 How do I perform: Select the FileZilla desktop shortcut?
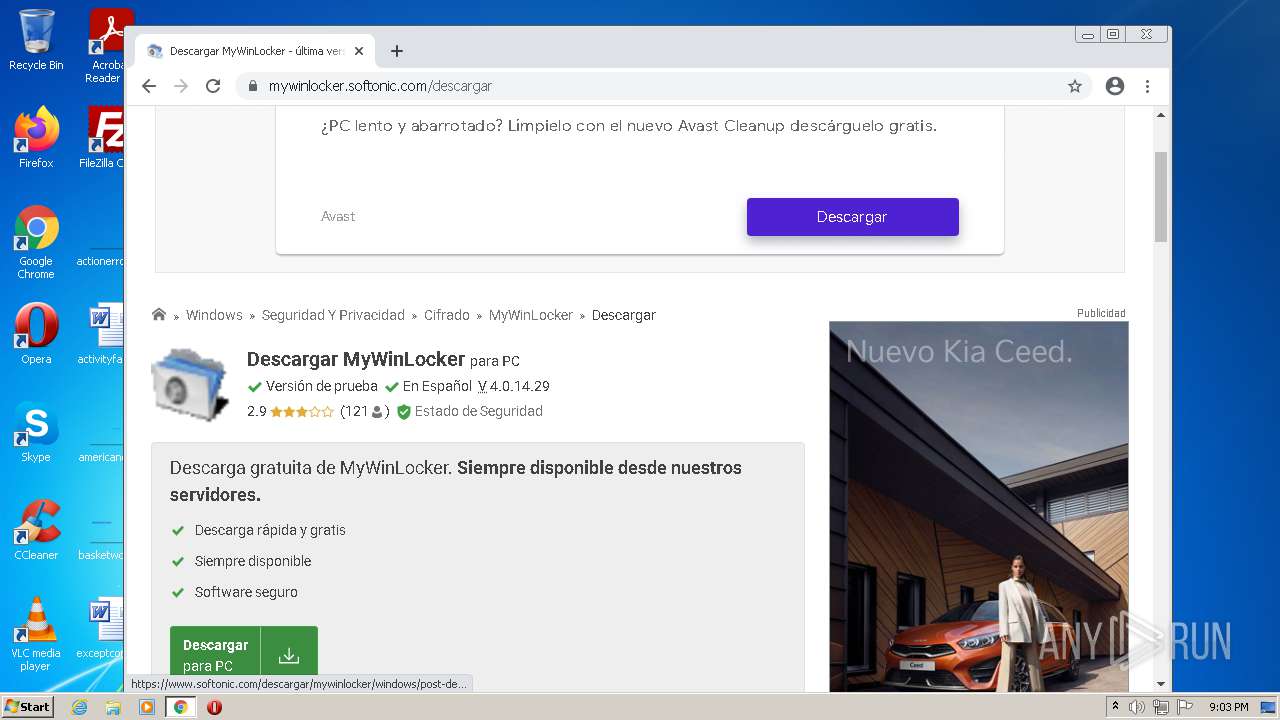(102, 138)
